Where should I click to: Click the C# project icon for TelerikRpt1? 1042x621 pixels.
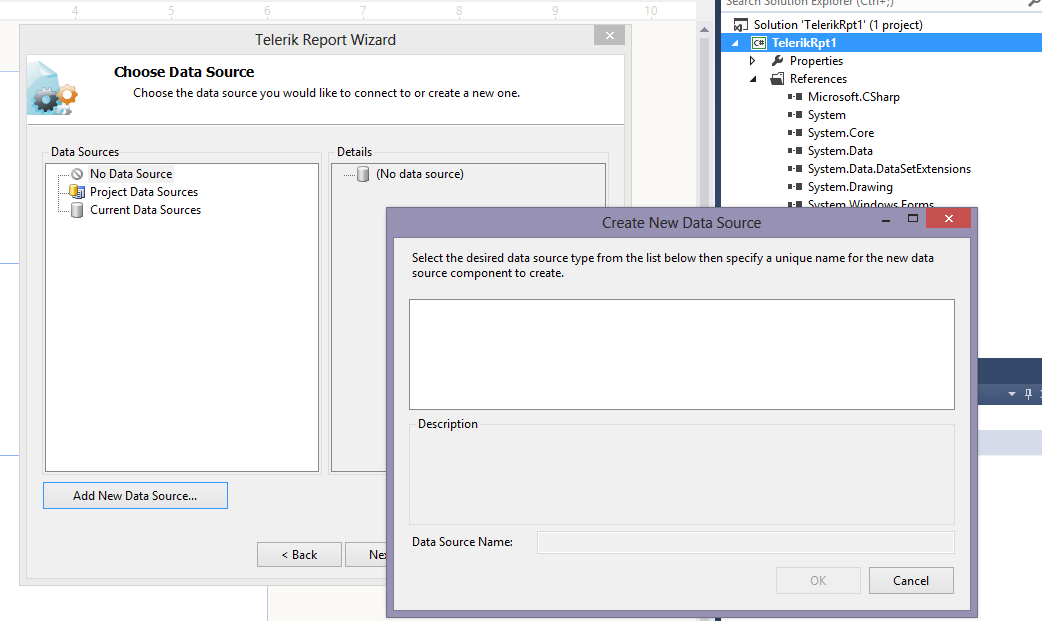[758, 43]
